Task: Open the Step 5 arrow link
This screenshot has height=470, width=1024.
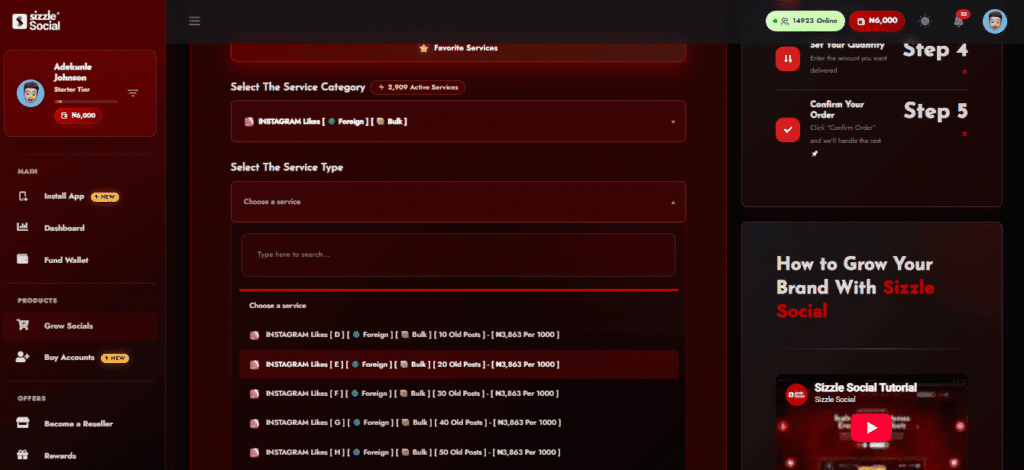Action: (x=964, y=134)
